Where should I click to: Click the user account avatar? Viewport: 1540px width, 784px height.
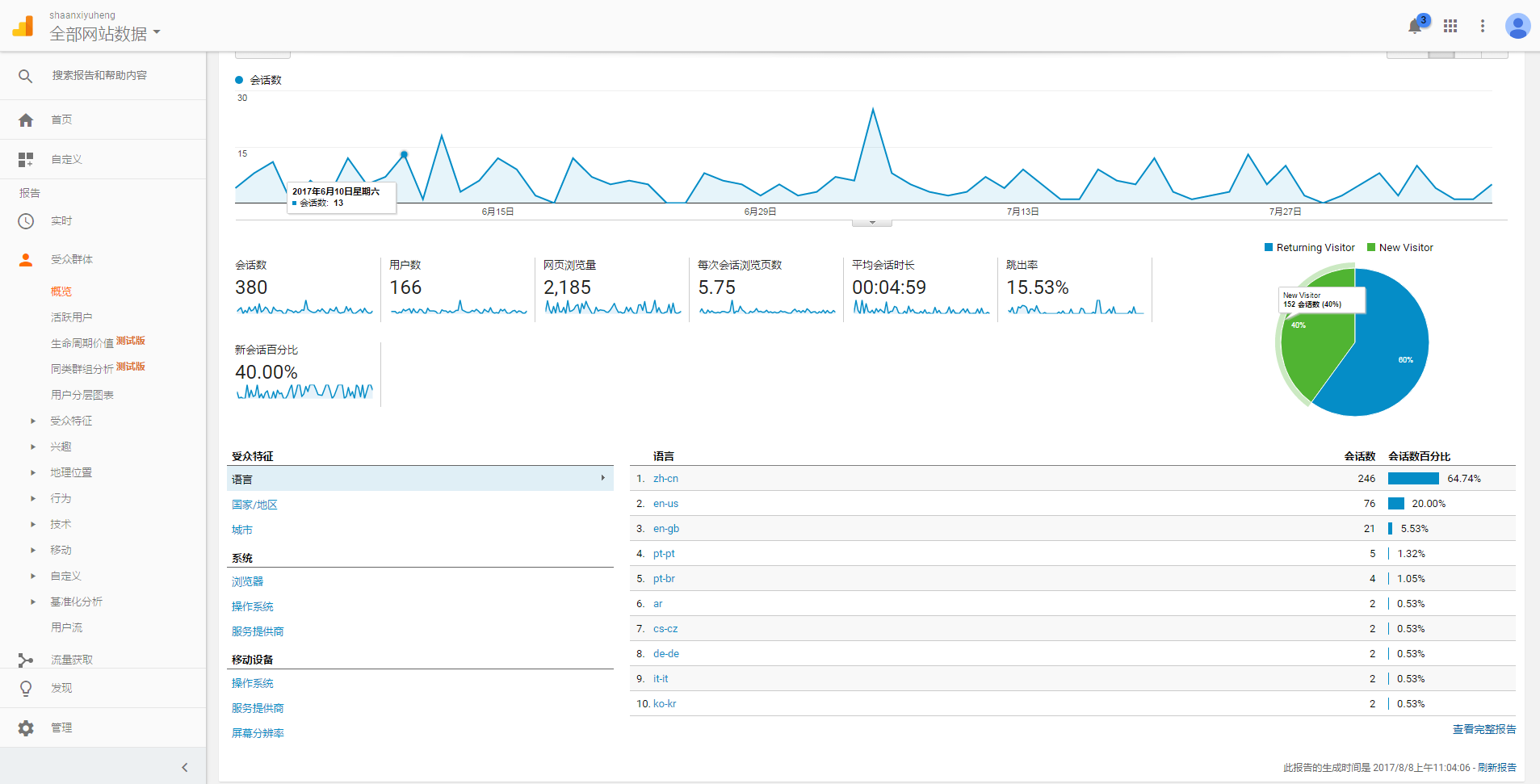point(1517,26)
